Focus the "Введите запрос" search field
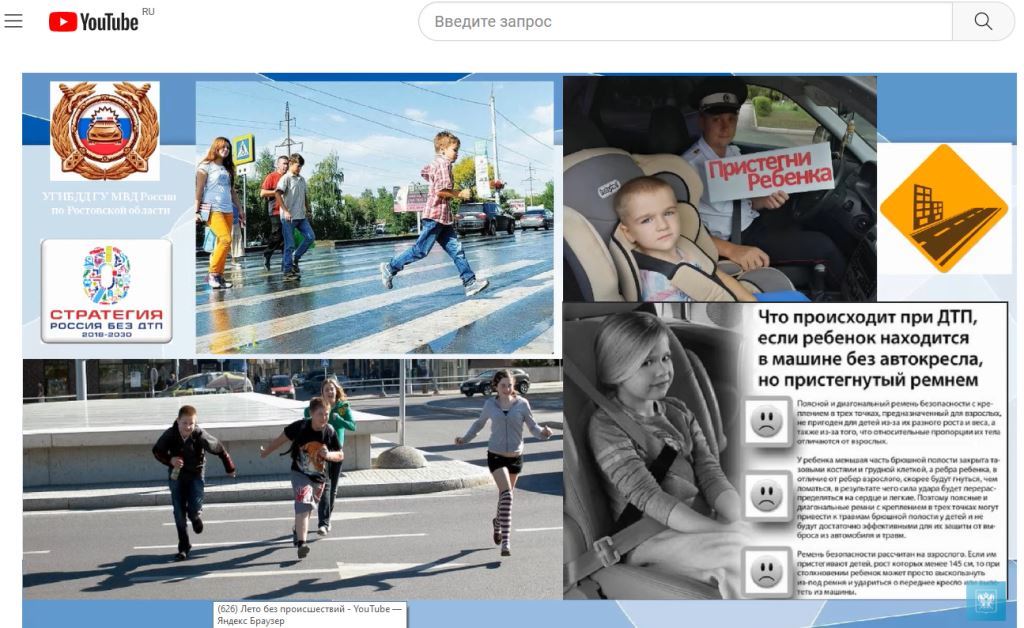This screenshot has width=1024, height=628. 684,21
